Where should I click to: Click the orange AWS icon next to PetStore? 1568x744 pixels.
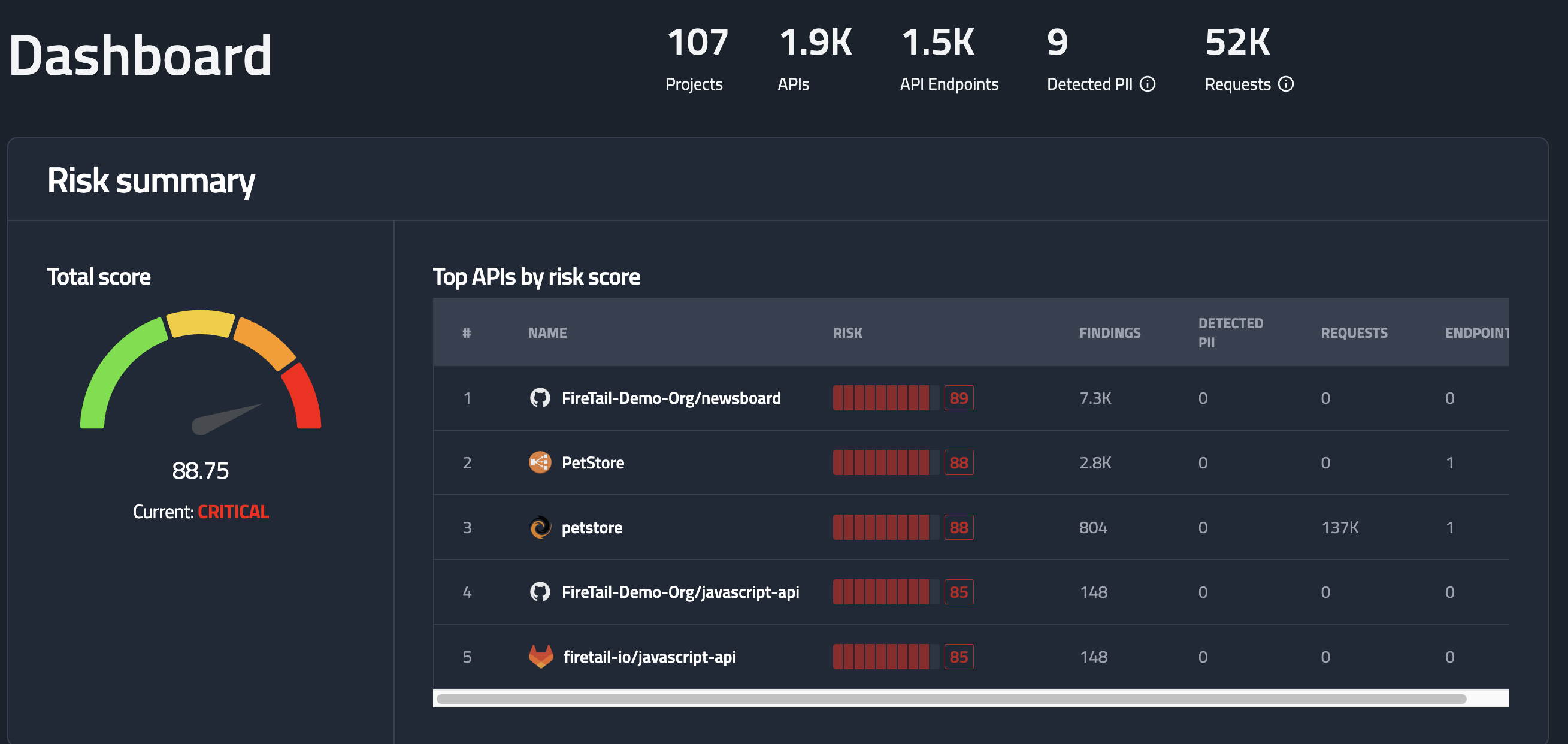[x=539, y=462]
